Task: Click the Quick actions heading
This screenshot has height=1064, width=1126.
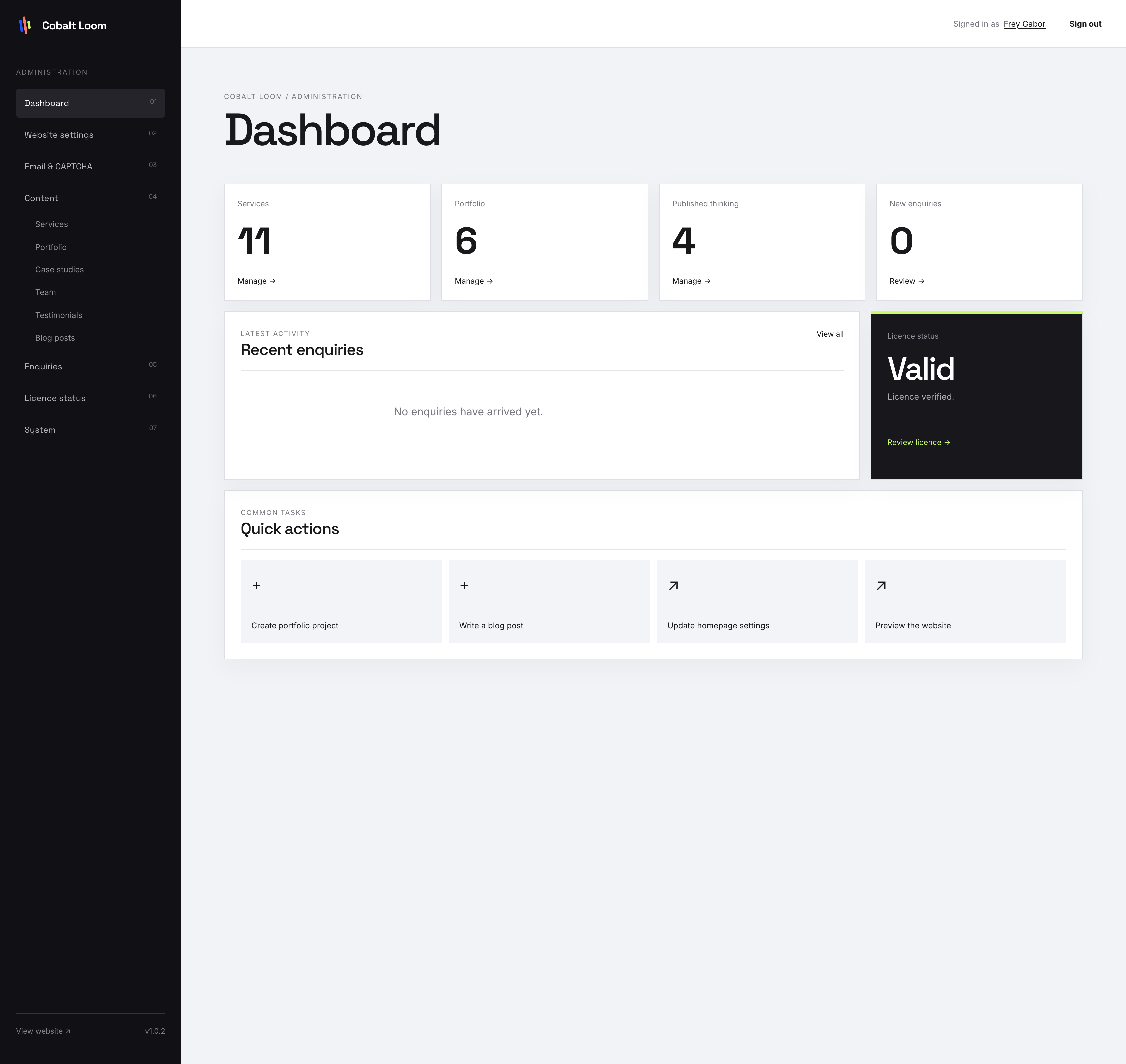Action: click(x=290, y=529)
